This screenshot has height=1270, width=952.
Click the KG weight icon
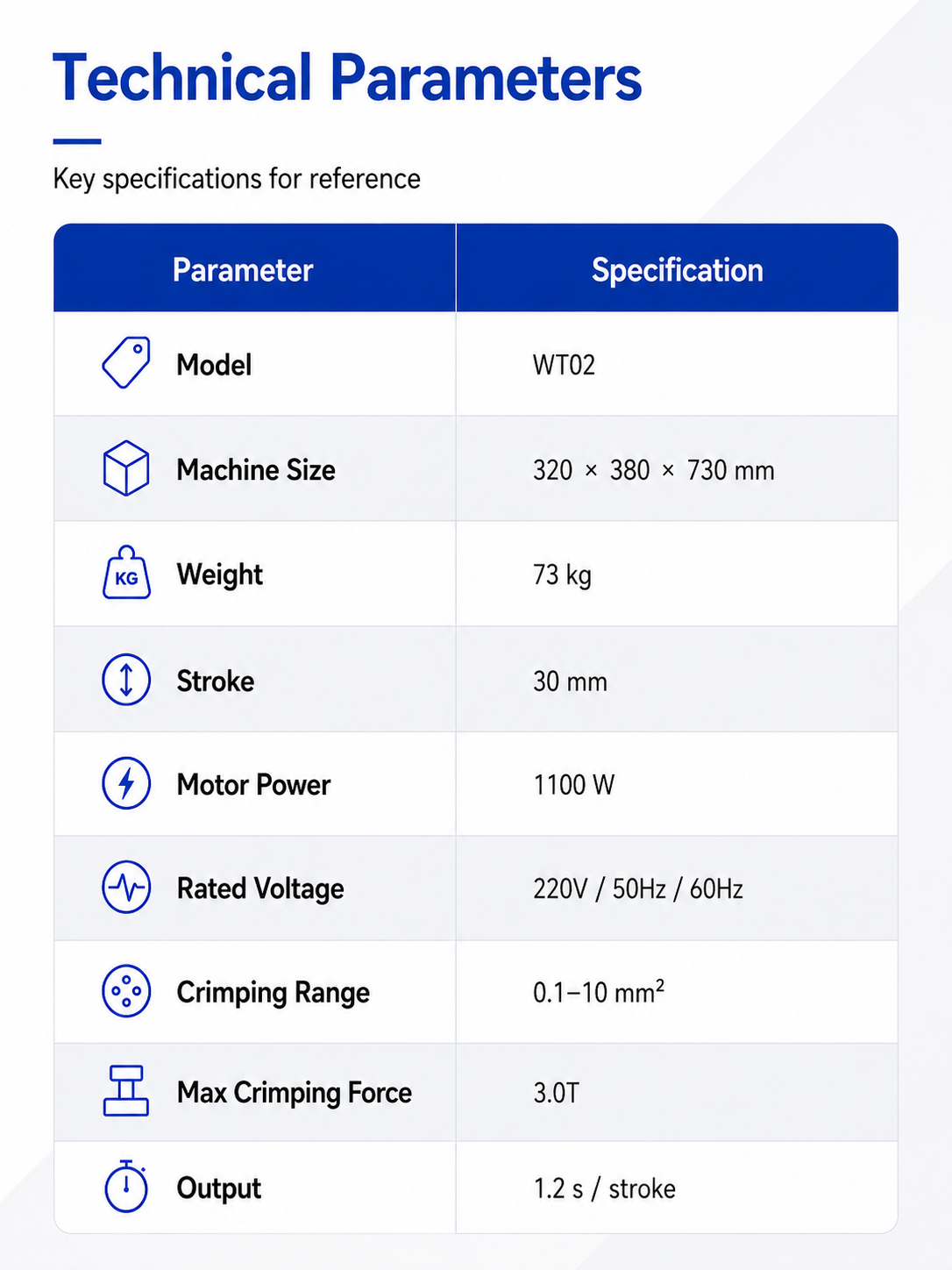pos(126,573)
